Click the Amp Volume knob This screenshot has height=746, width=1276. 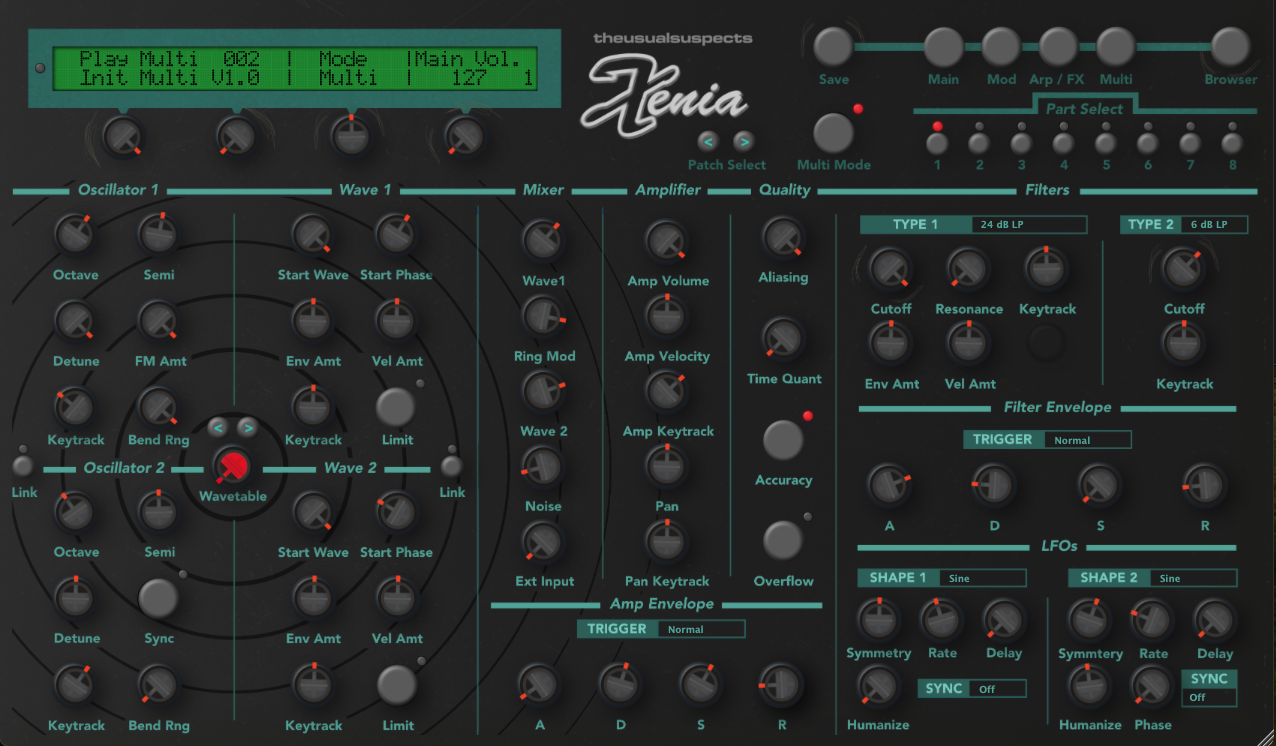pyautogui.click(x=666, y=240)
